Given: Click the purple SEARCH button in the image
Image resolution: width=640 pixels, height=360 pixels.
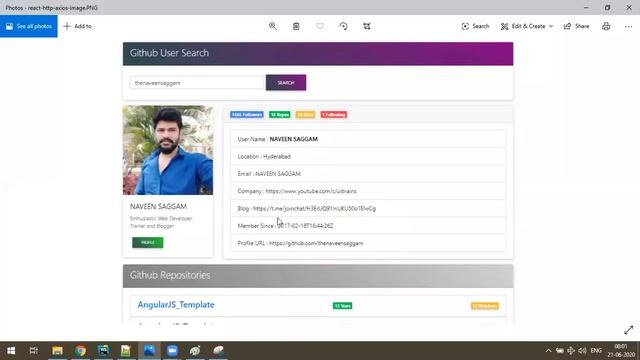Looking at the screenshot, I should click(286, 83).
